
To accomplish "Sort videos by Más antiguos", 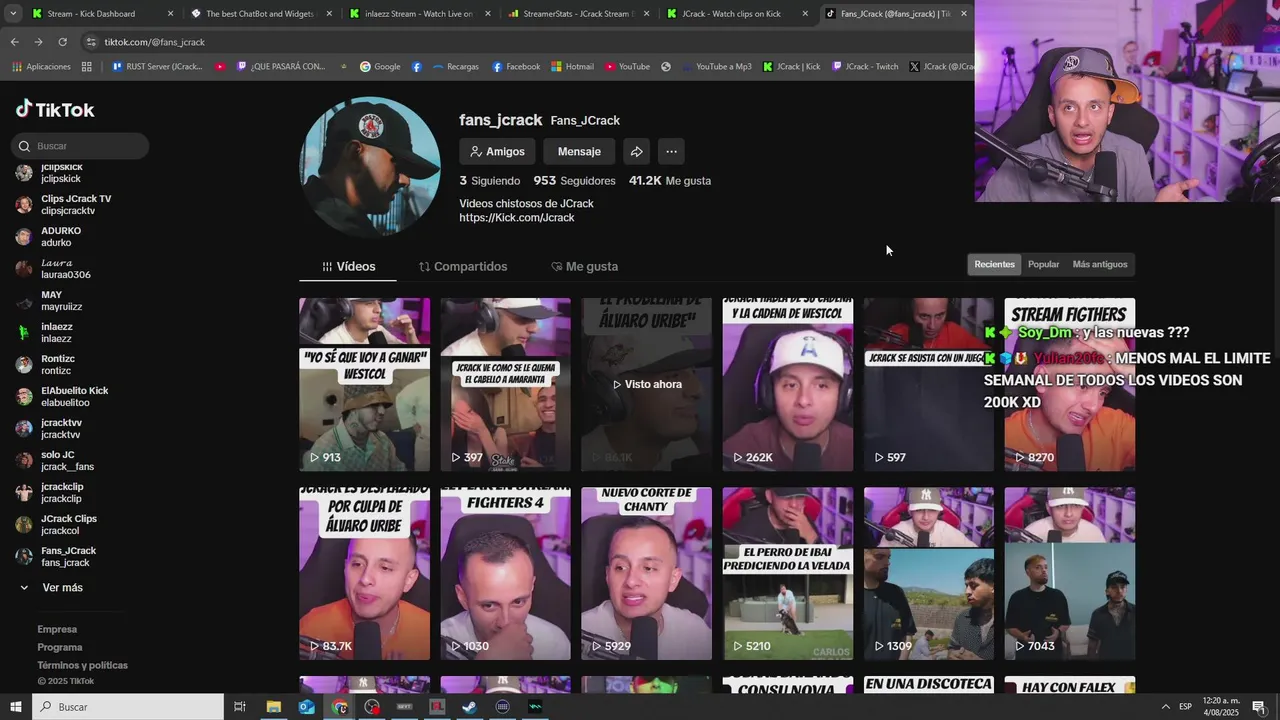I will tap(1100, 264).
